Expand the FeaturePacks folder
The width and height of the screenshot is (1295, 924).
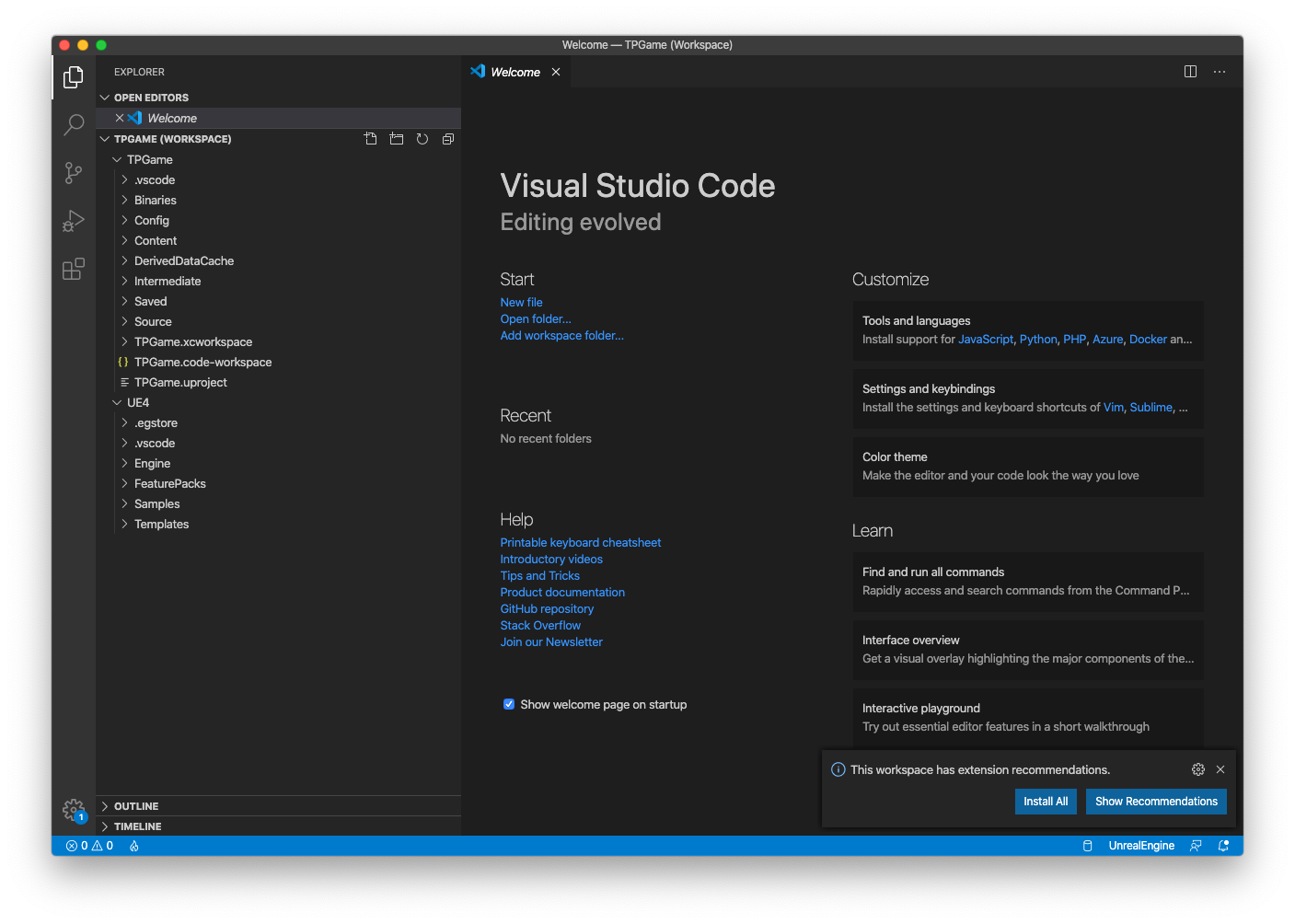tap(278, 484)
